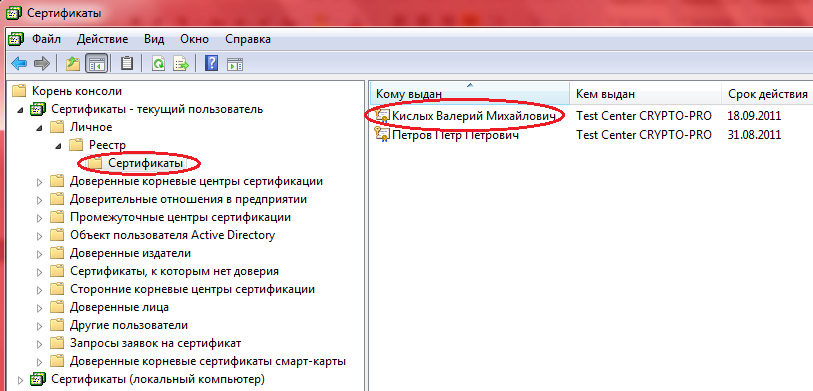Click the Export list toolbar icon

tap(181, 64)
